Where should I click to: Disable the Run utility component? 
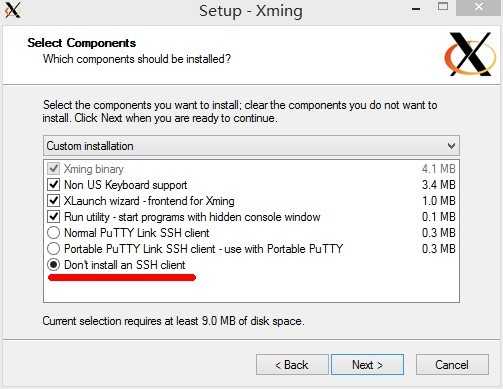pos(54,217)
